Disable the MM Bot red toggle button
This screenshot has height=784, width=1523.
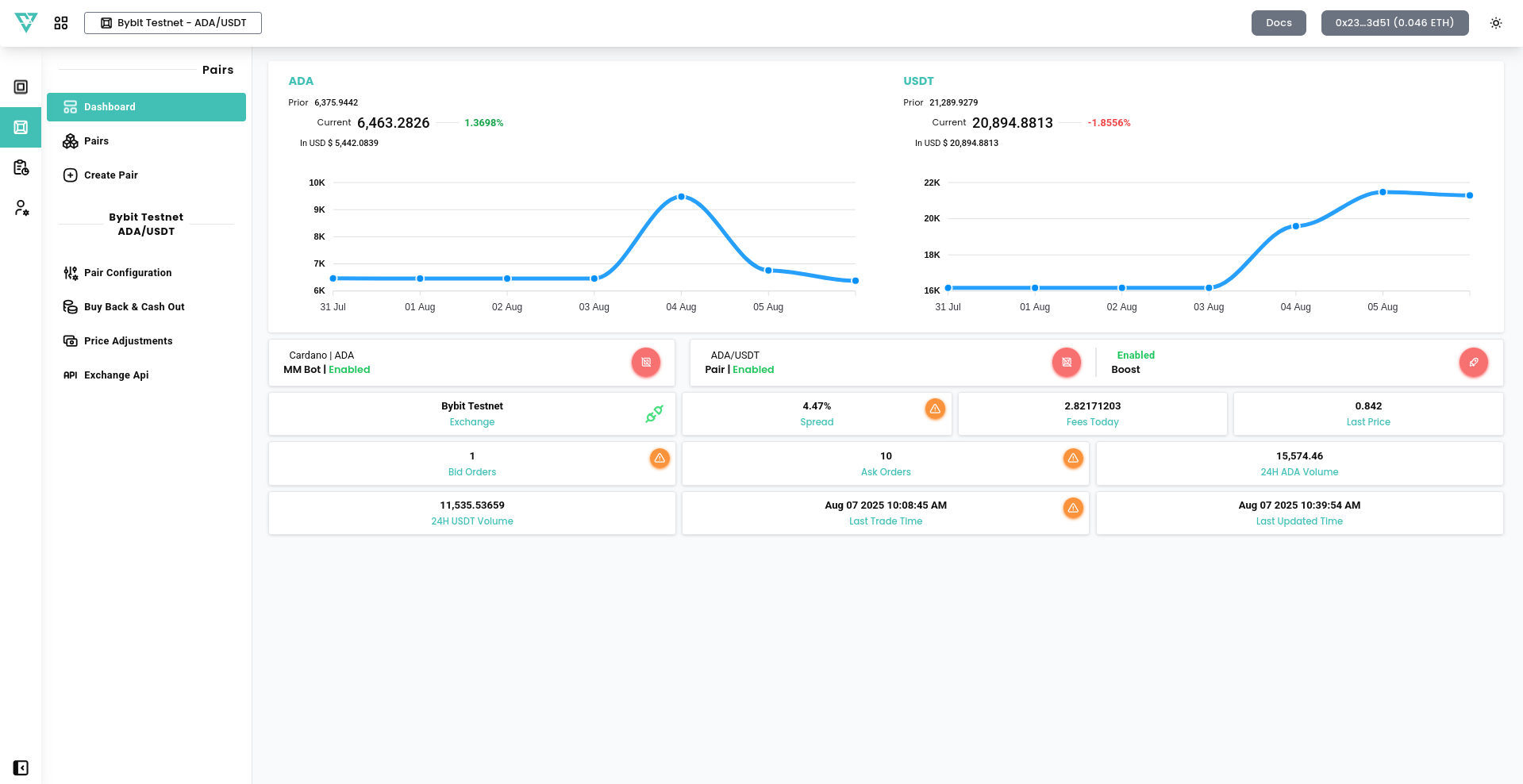[645, 363]
